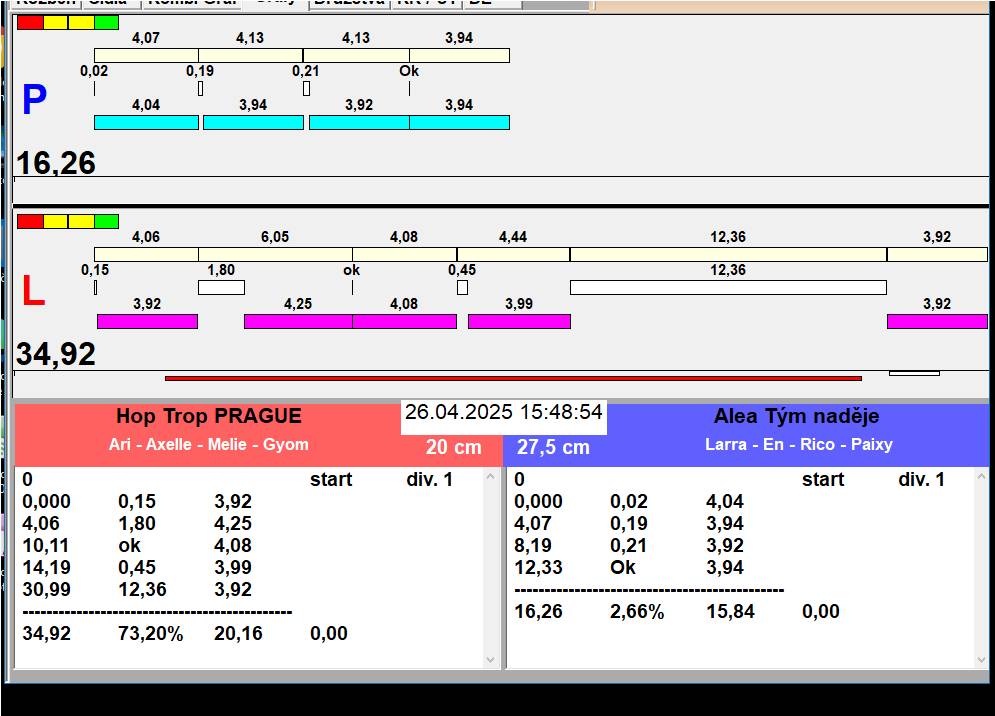Switch to the Kombi Graf tab
The width and height of the screenshot is (995, 716).
[192, 3]
